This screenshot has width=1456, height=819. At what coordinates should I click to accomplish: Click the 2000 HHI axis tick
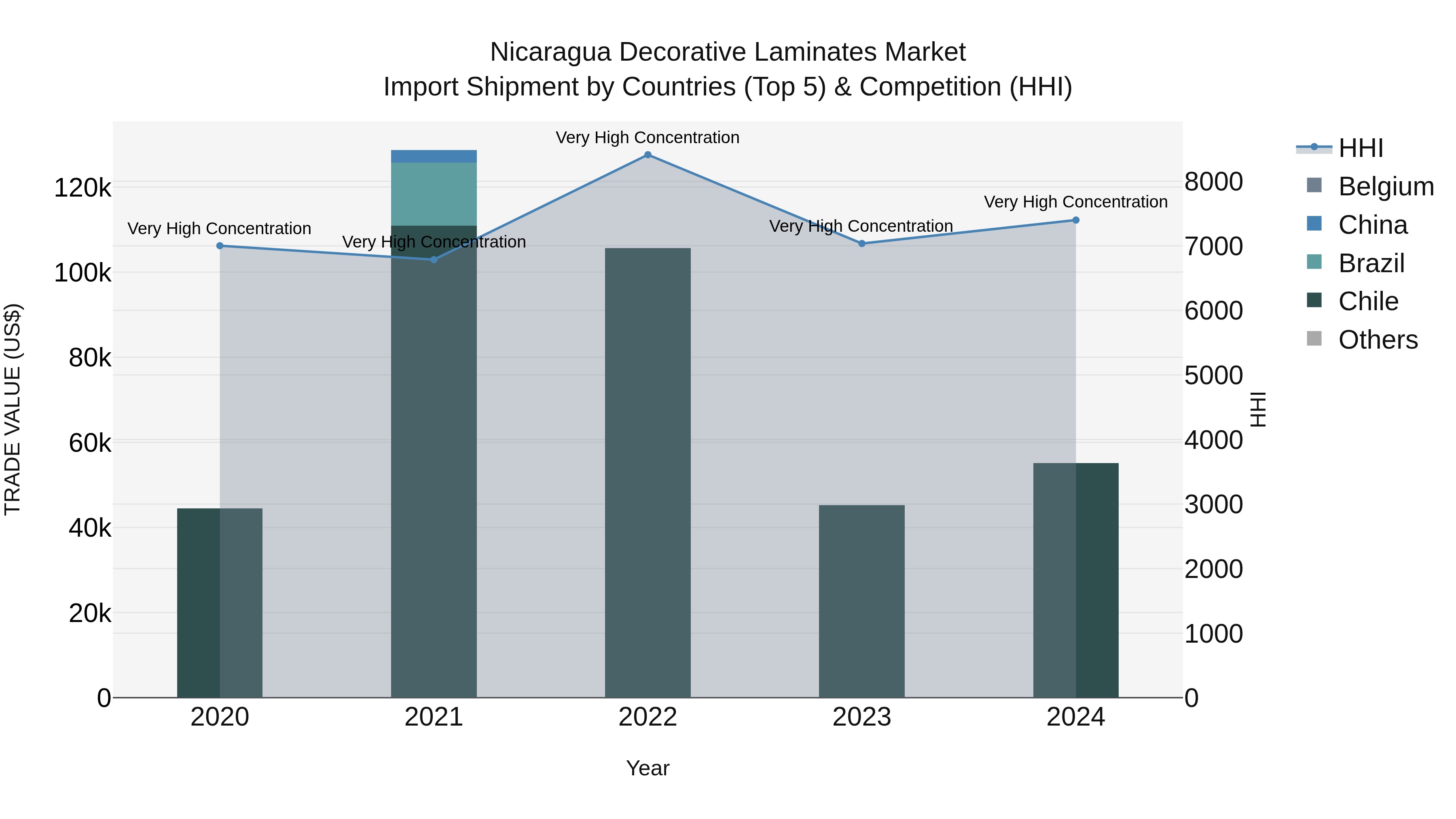[1213, 569]
